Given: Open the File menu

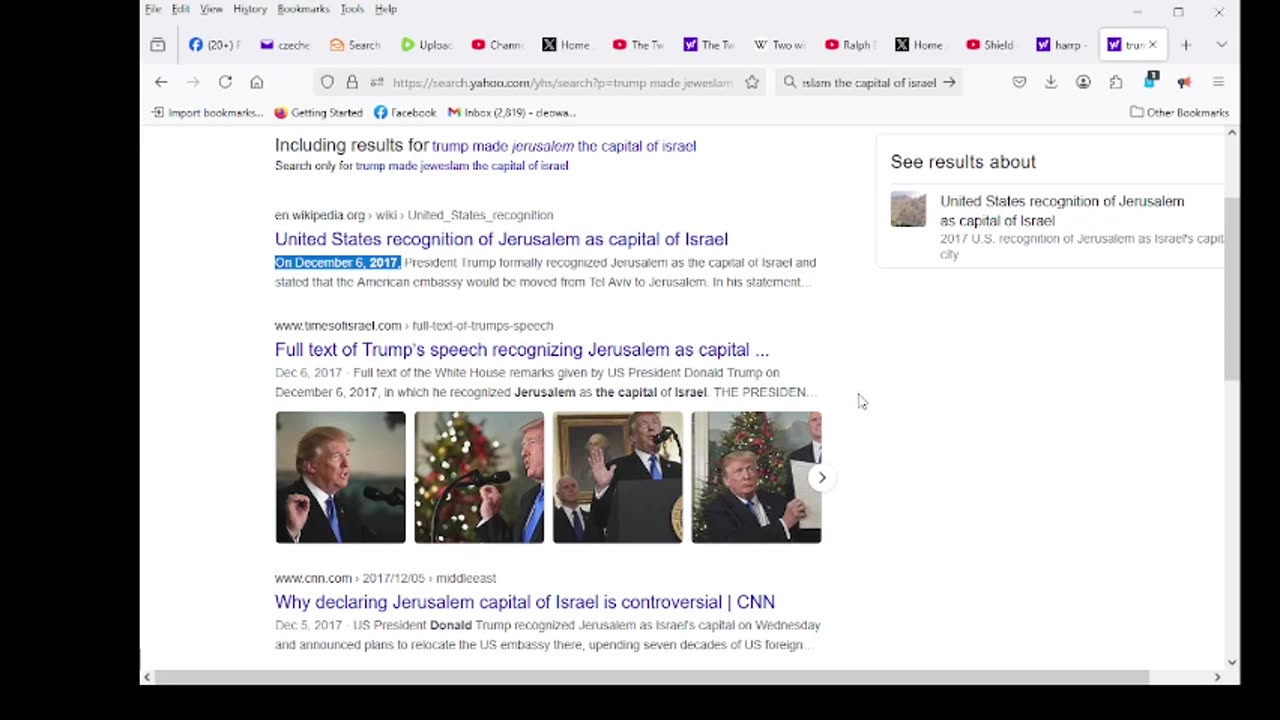Looking at the screenshot, I should (x=153, y=9).
